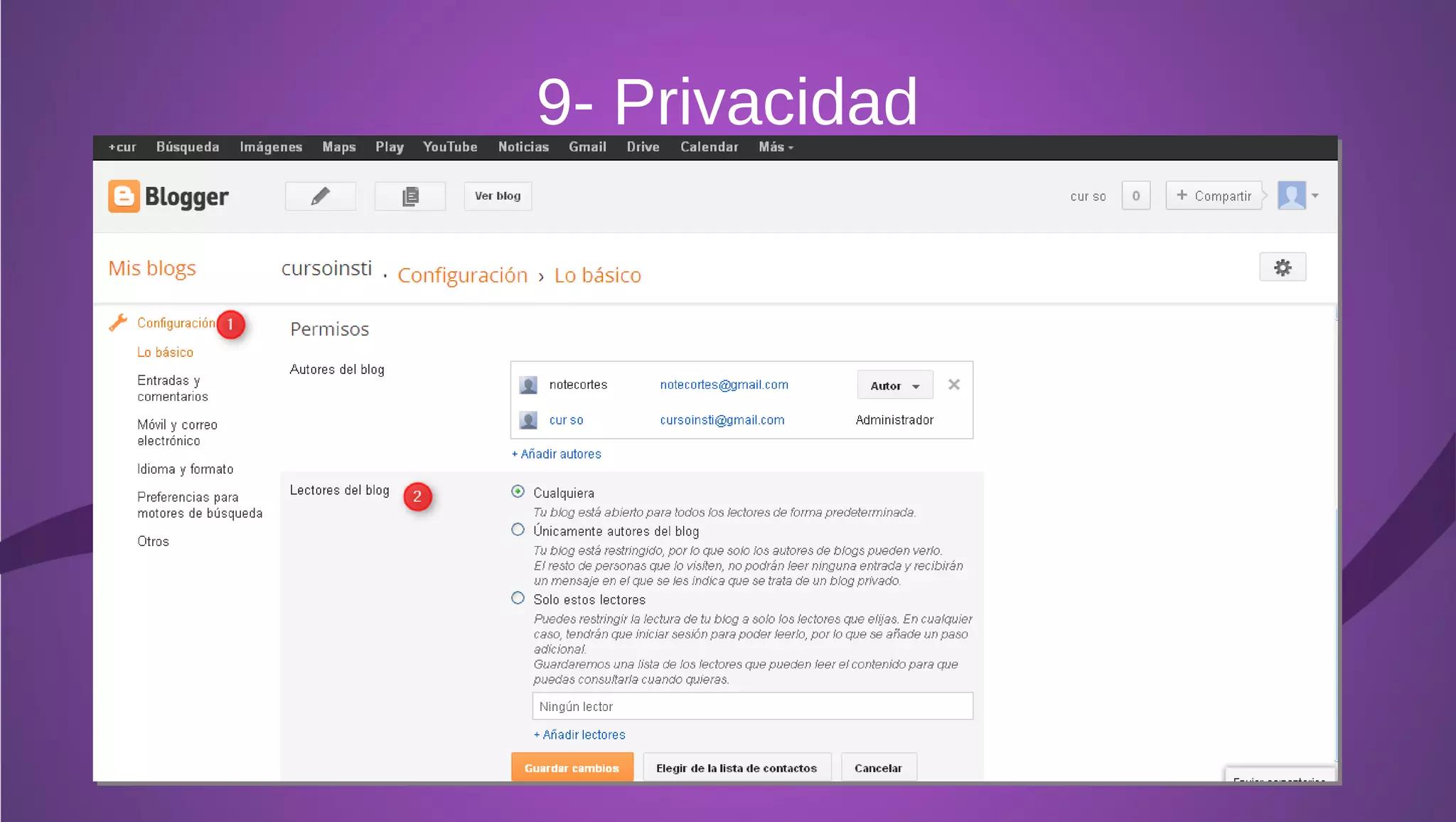This screenshot has height=822, width=1456.
Task: Click the cur so author name link
Action: click(x=567, y=420)
